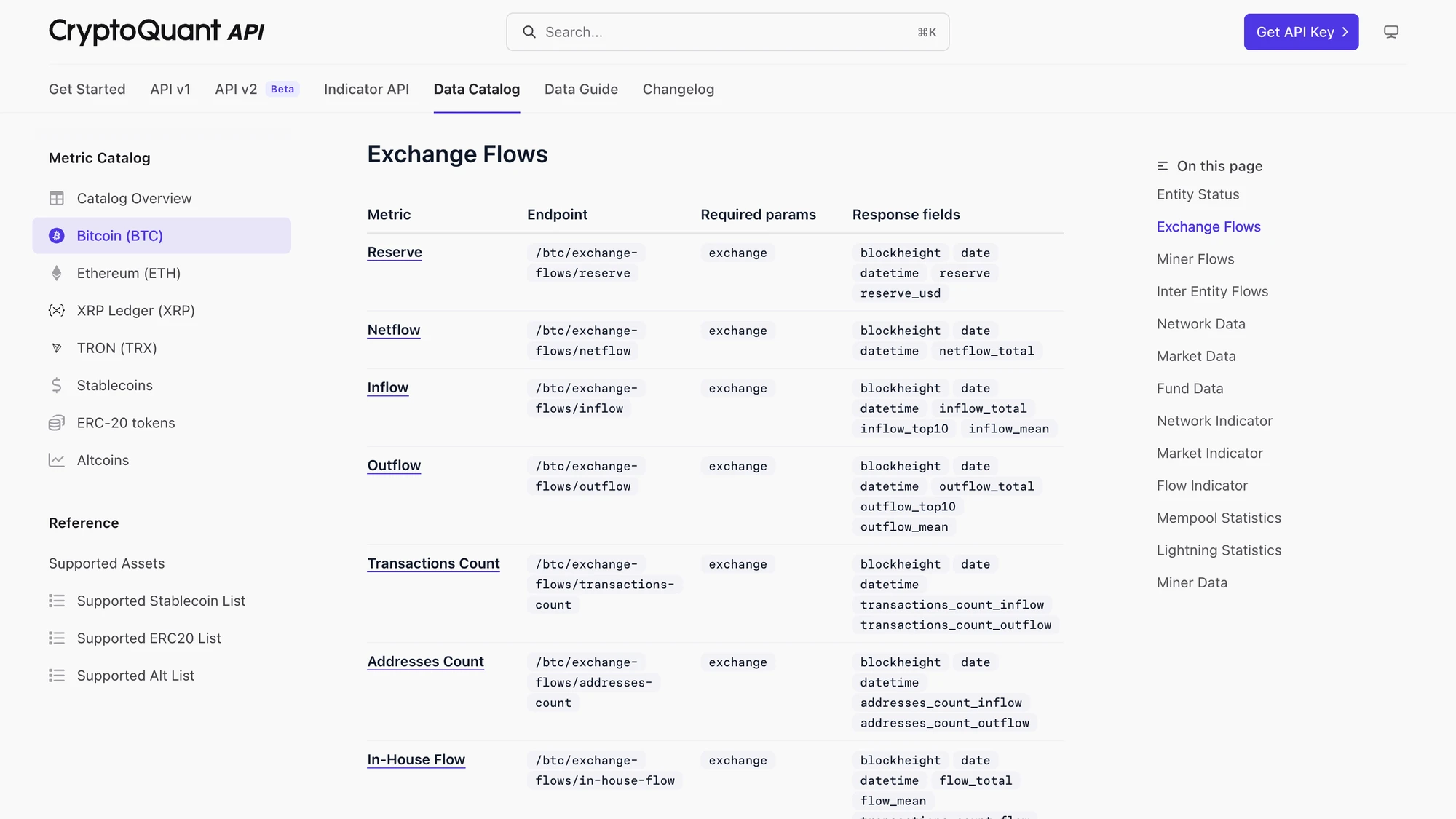This screenshot has width=1456, height=819.
Task: Toggle the display theme monitor icon
Action: tap(1391, 32)
